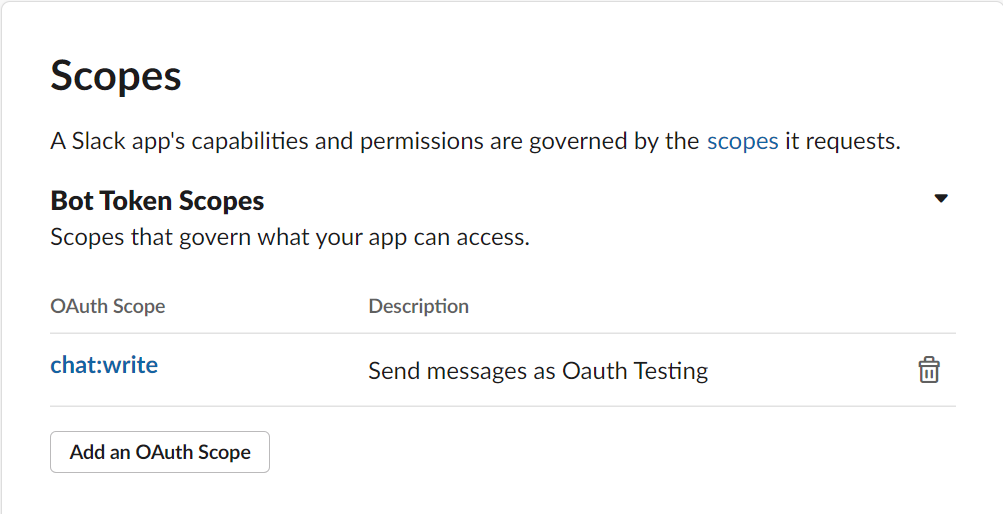This screenshot has width=1003, height=514.
Task: Select the OAuth Scope column header
Action: tap(108, 306)
